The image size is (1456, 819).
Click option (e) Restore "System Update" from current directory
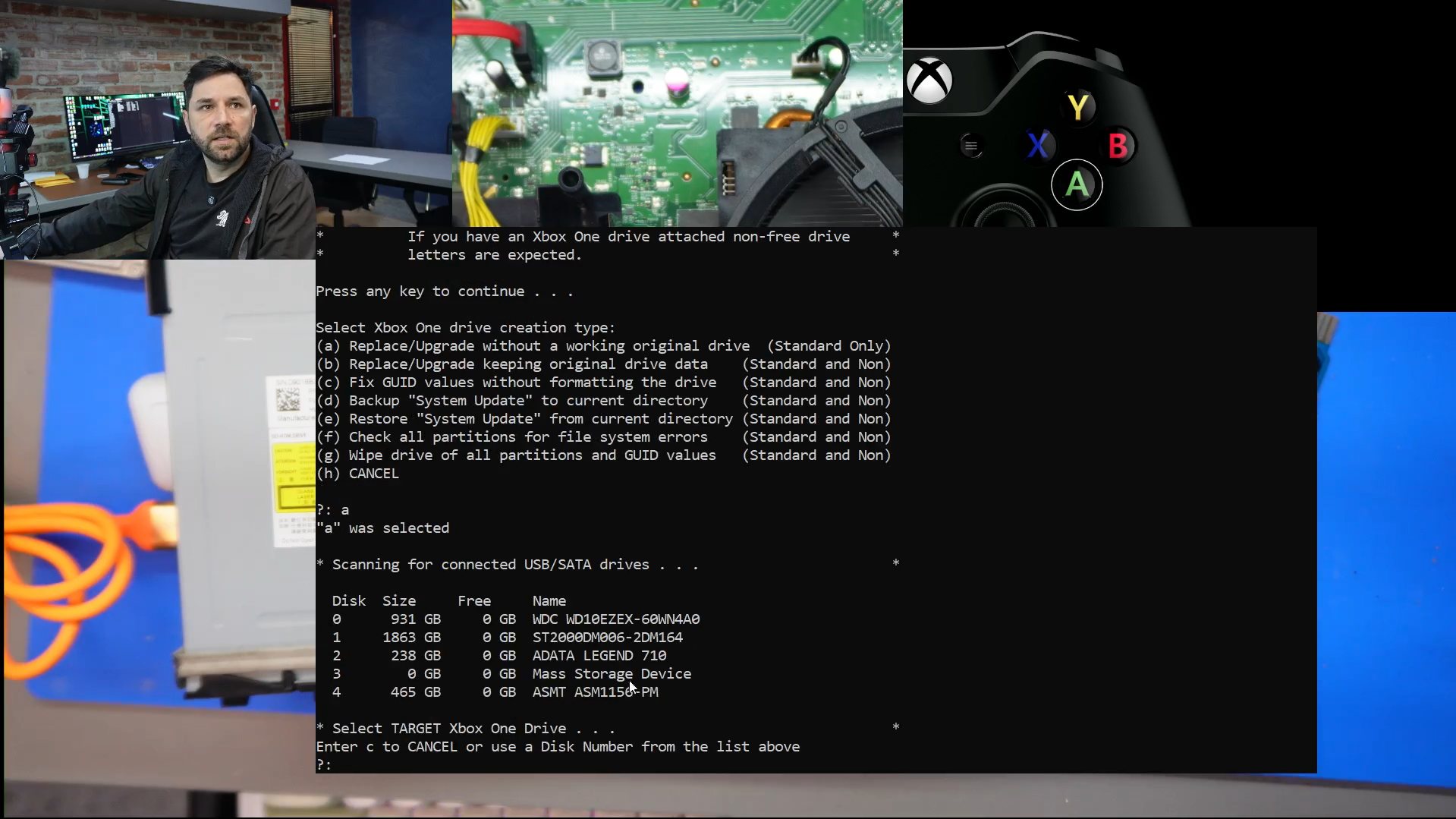click(603, 419)
